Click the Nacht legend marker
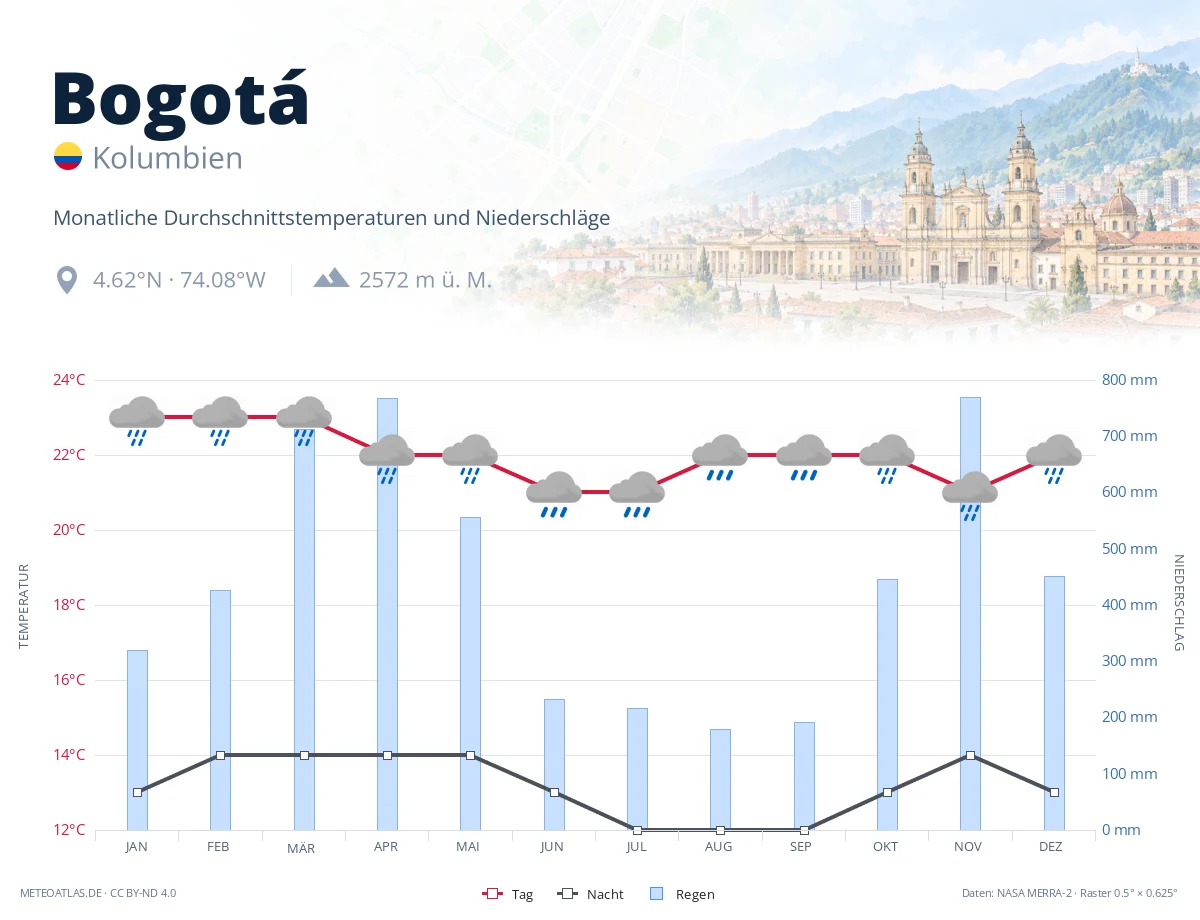 (568, 894)
